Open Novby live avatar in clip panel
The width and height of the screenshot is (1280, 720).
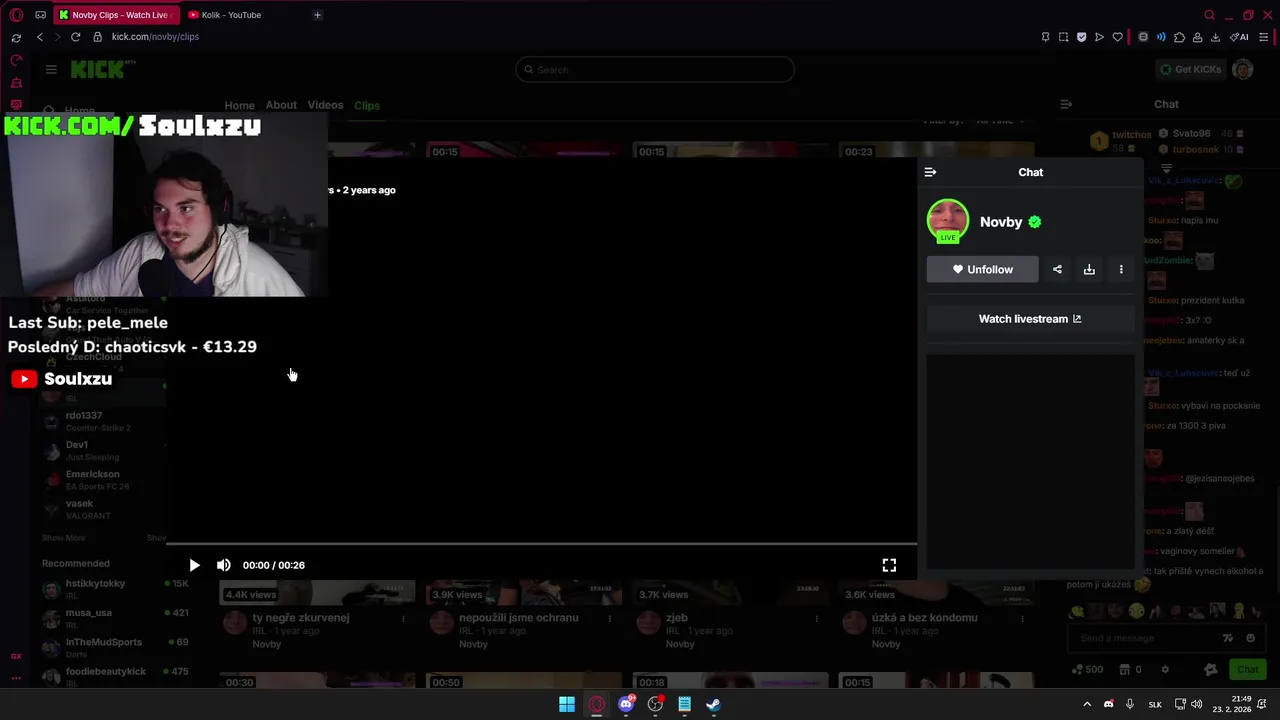pos(947,221)
